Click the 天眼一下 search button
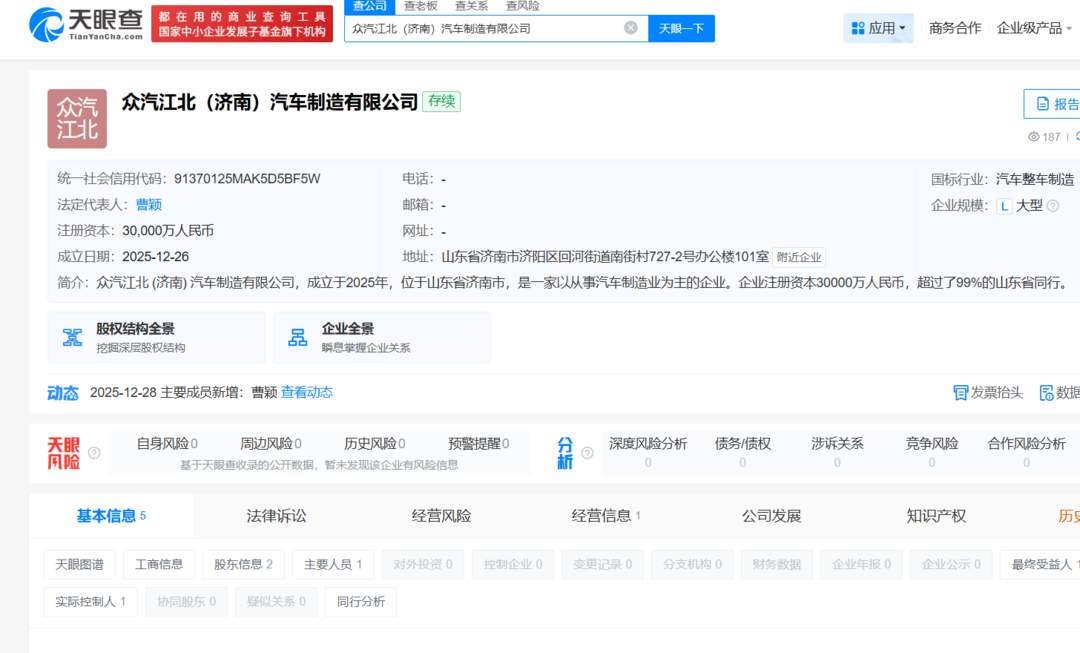This screenshot has height=653, width=1080. tap(681, 28)
